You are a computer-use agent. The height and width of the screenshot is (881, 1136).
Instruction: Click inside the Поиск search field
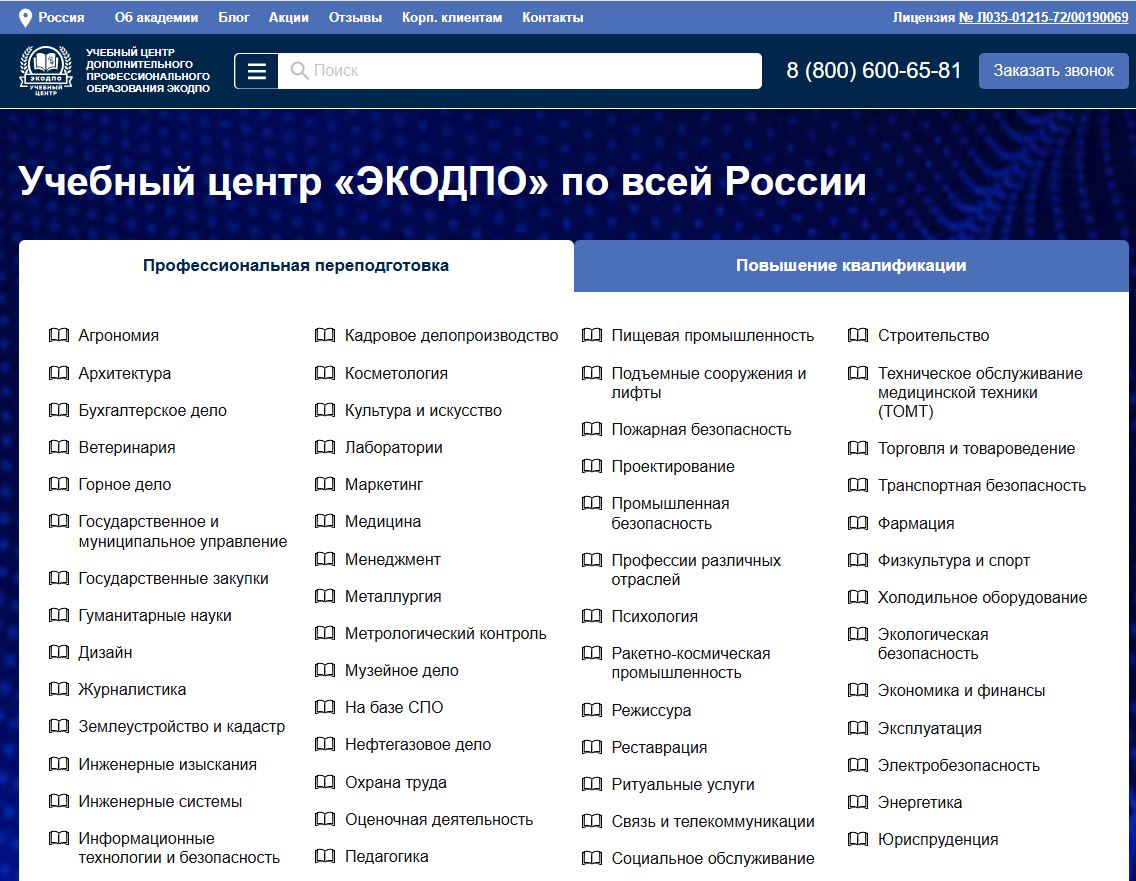coord(450,70)
